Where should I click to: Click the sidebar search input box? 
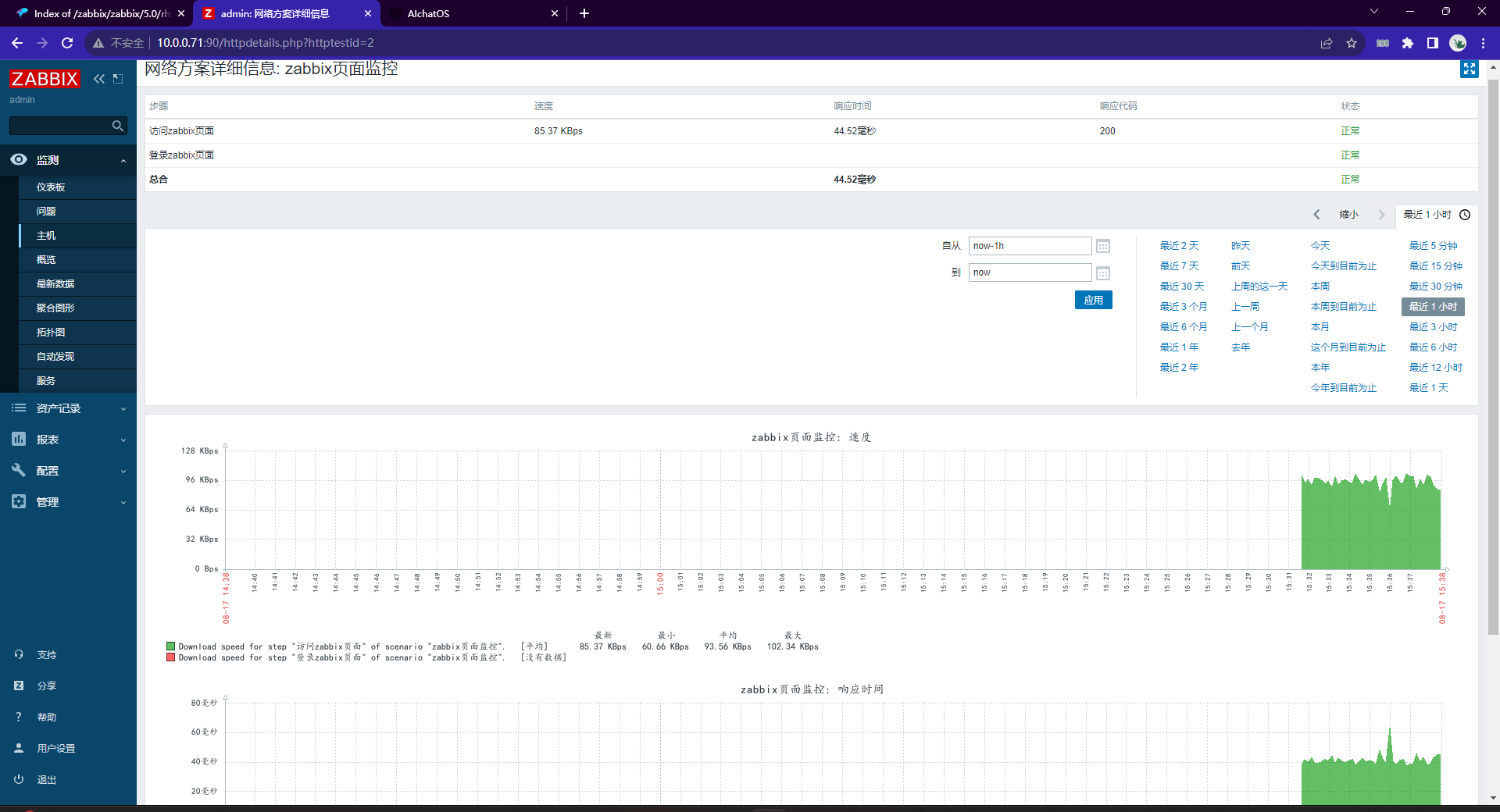(x=60, y=126)
